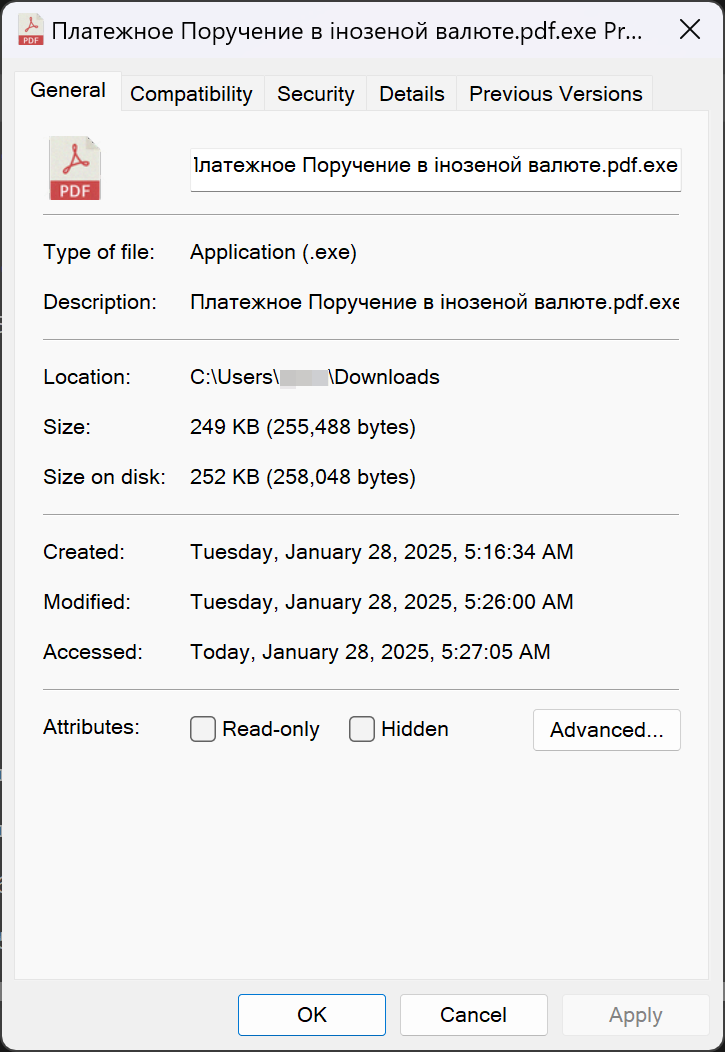Image resolution: width=725 pixels, height=1052 pixels.
Task: Open the Previous Versions tab
Action: 555,94
